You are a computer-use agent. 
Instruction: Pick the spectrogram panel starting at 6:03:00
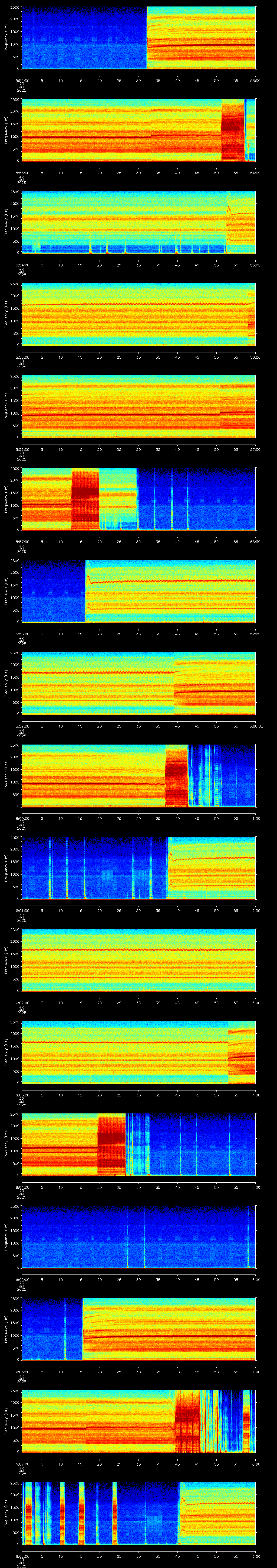[x=138, y=1052]
